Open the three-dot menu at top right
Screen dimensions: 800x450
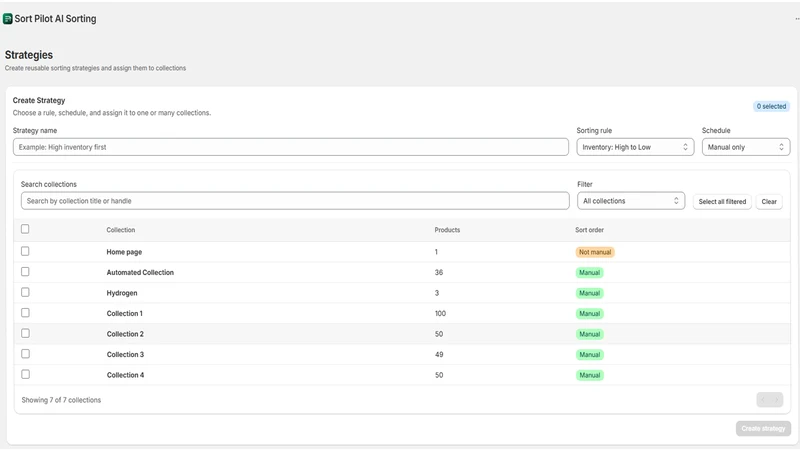tap(797, 19)
